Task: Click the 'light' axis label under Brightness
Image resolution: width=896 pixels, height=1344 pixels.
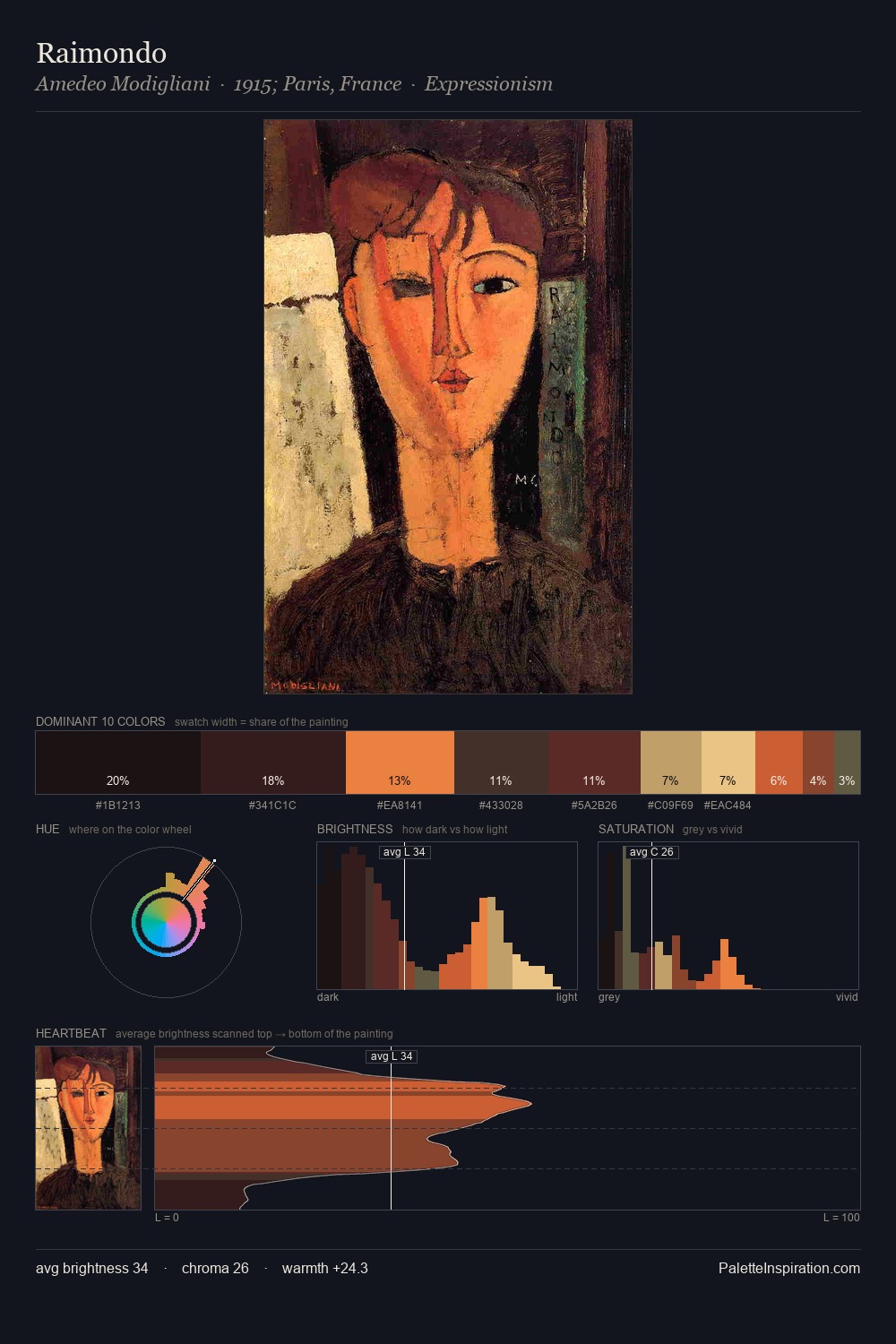Action: [566, 996]
